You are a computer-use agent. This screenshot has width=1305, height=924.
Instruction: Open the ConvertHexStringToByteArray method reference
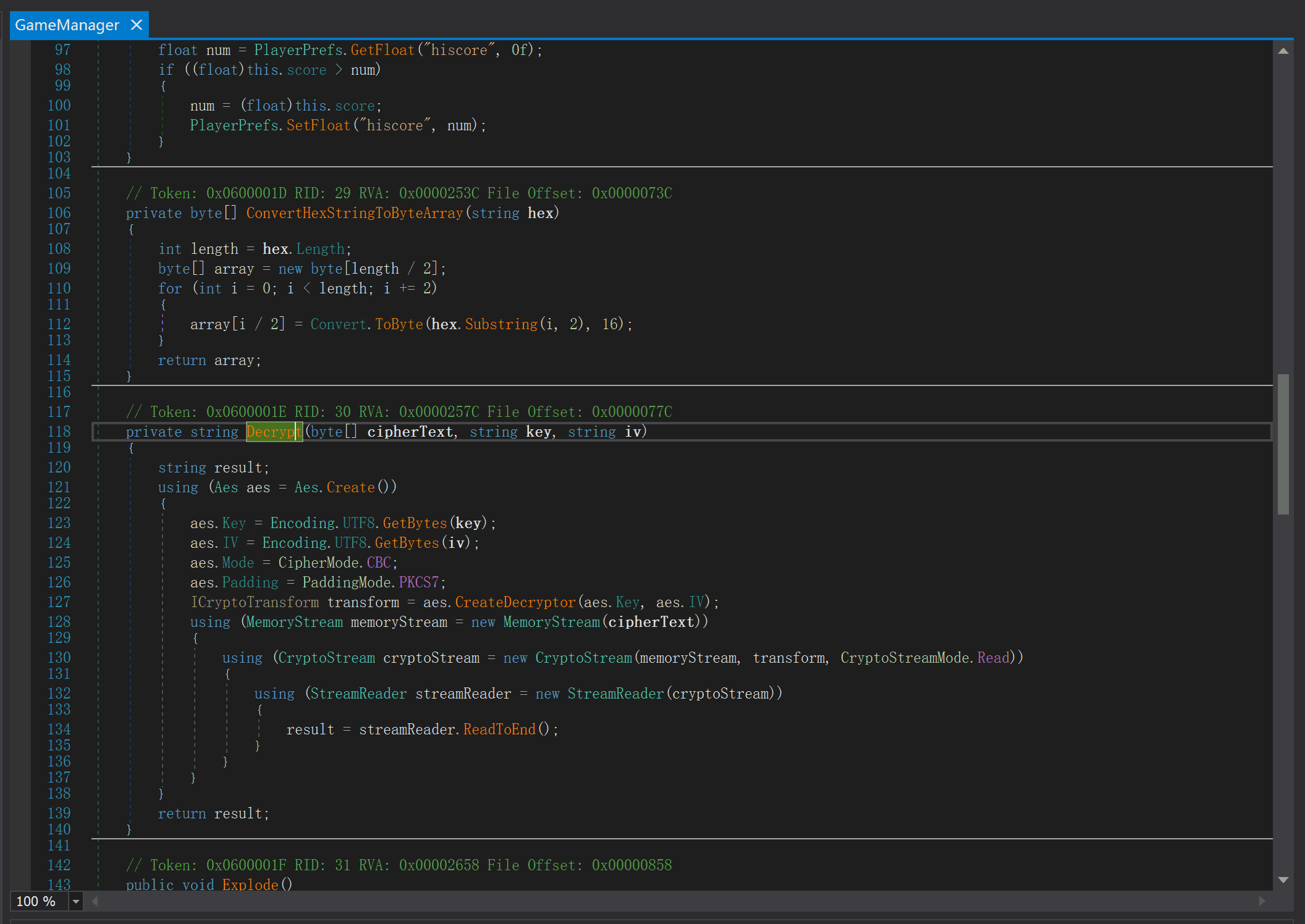(x=354, y=213)
